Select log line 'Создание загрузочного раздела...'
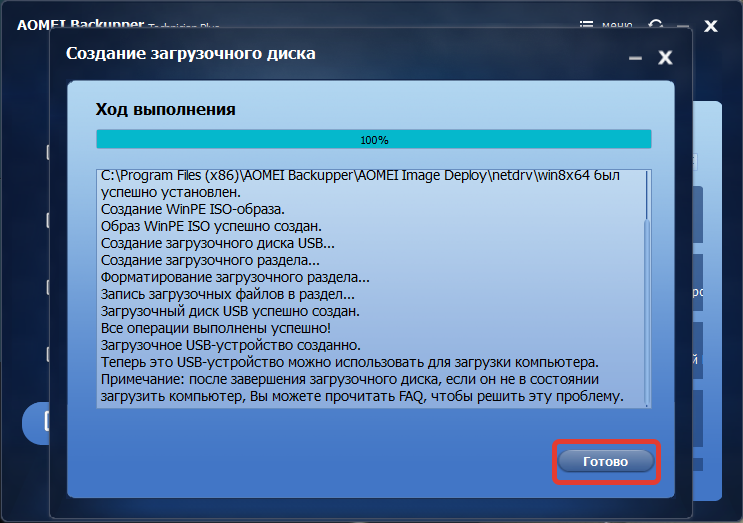Image resolution: width=743 pixels, height=523 pixels. pos(210,261)
